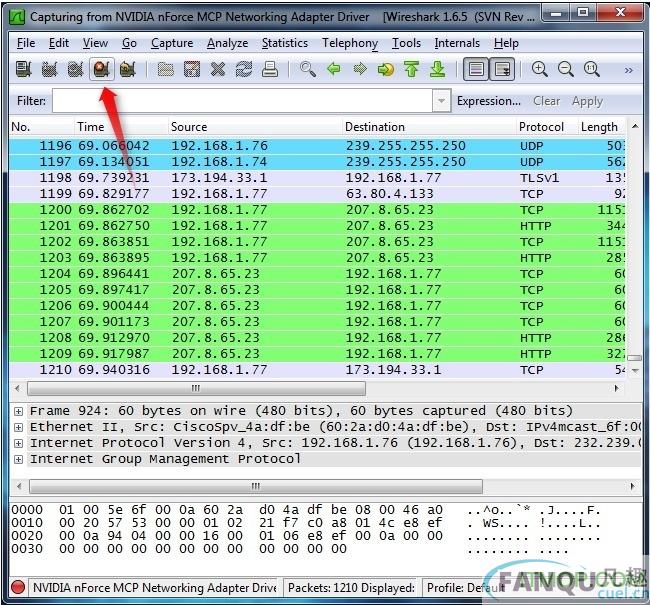Click the Profile: Default status entry
The width and height of the screenshot is (650, 605).
(x=464, y=588)
